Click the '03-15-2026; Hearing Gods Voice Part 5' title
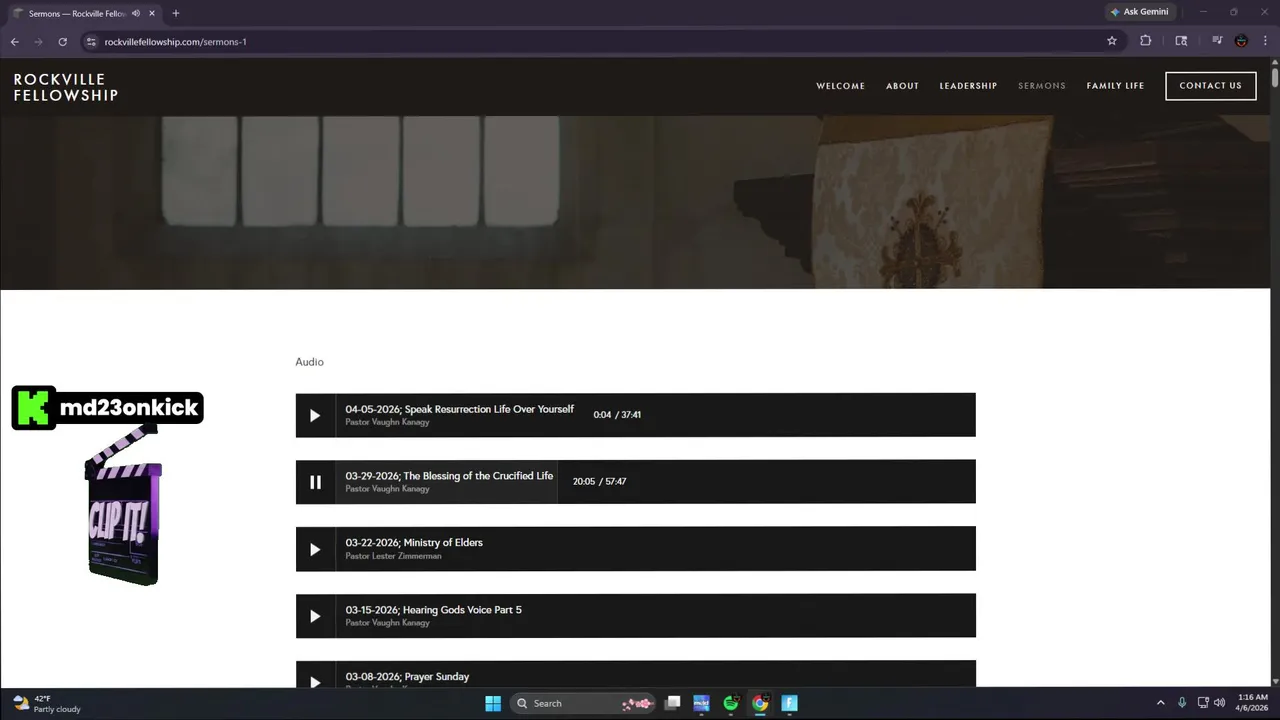Screen dimensions: 1280x720 coord(433,610)
